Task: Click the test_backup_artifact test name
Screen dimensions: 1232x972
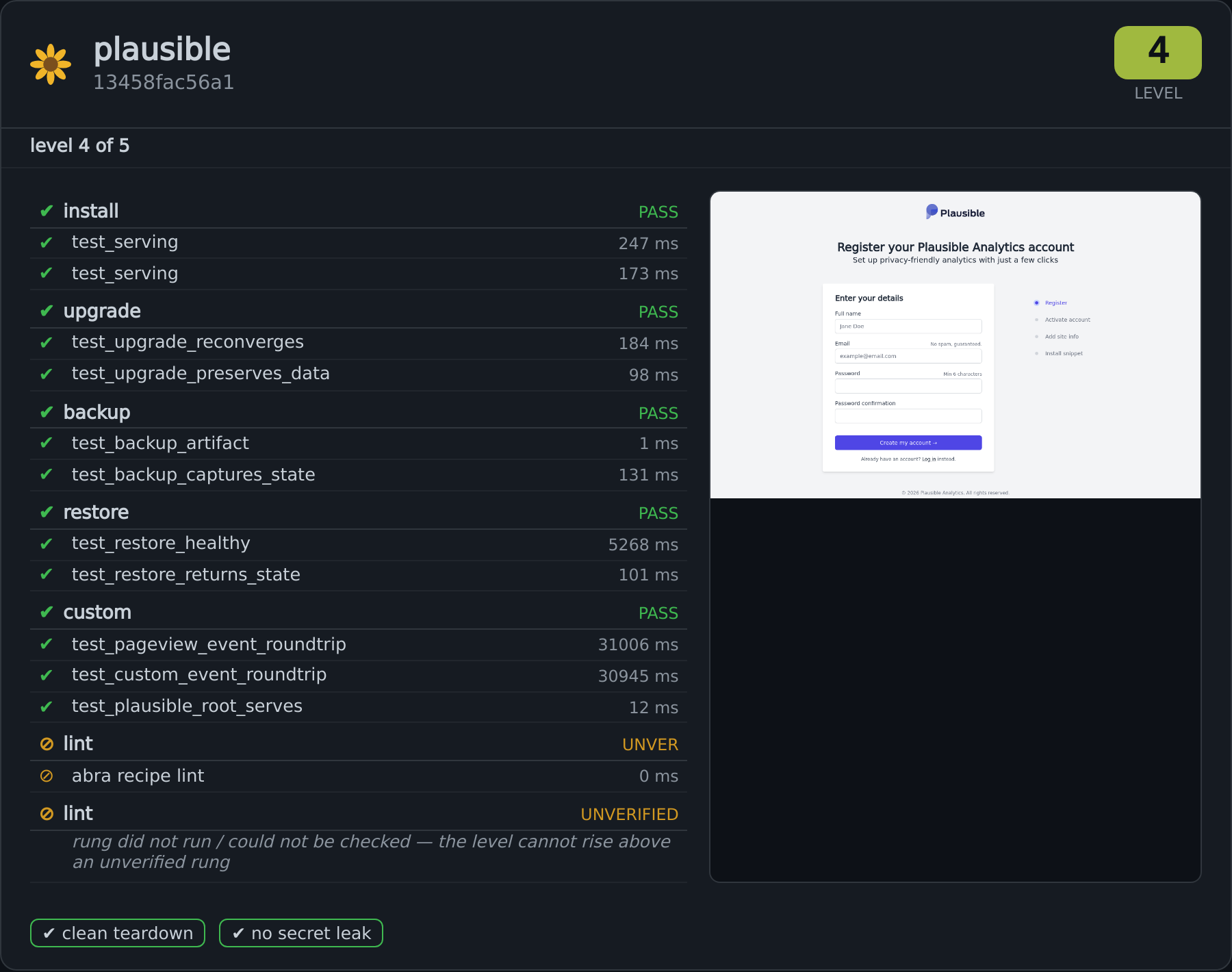Action: coord(160,444)
